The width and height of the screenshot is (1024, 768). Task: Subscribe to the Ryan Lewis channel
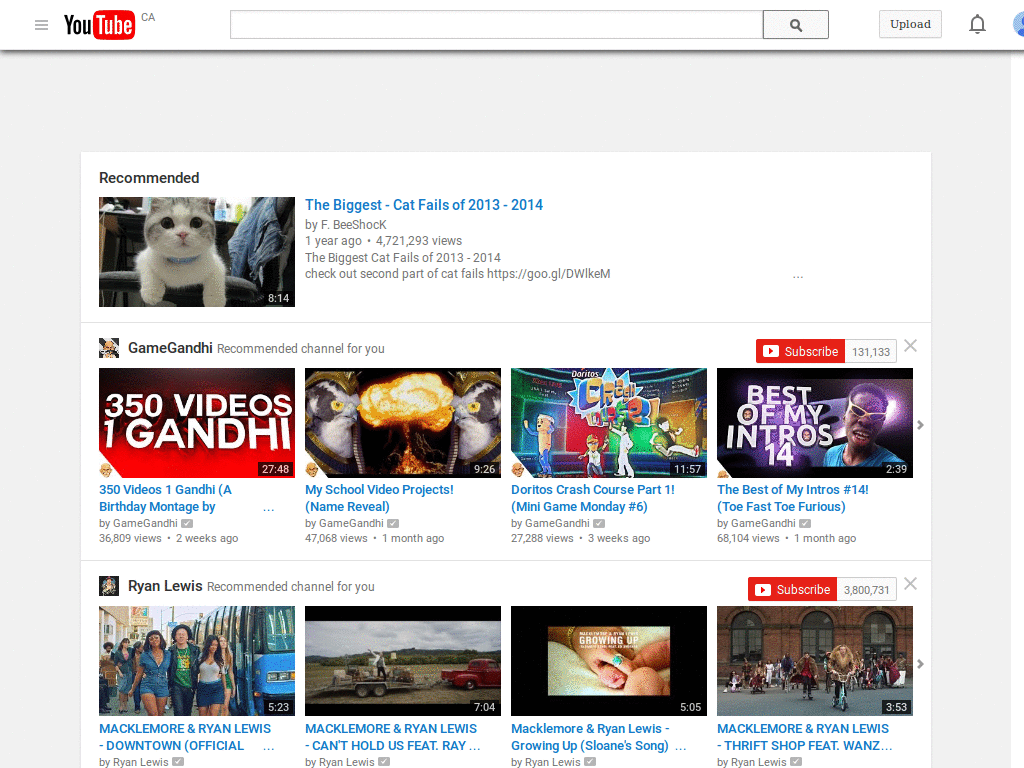click(793, 590)
